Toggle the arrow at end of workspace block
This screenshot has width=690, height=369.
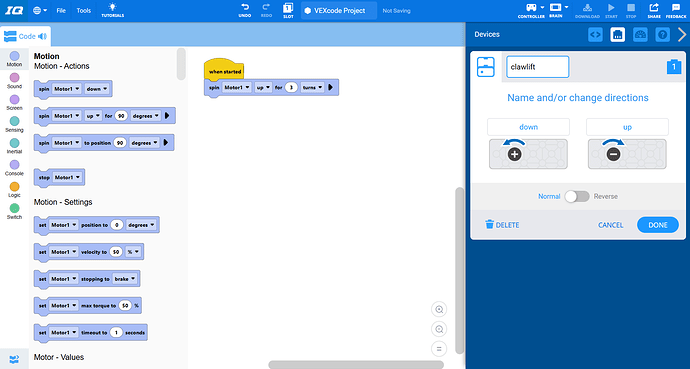pos(331,88)
